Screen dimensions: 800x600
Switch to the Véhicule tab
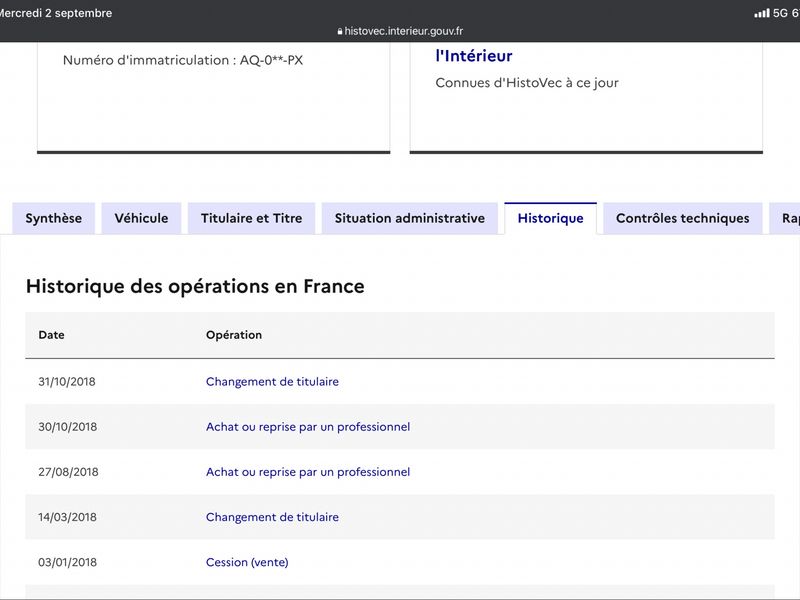(141, 218)
